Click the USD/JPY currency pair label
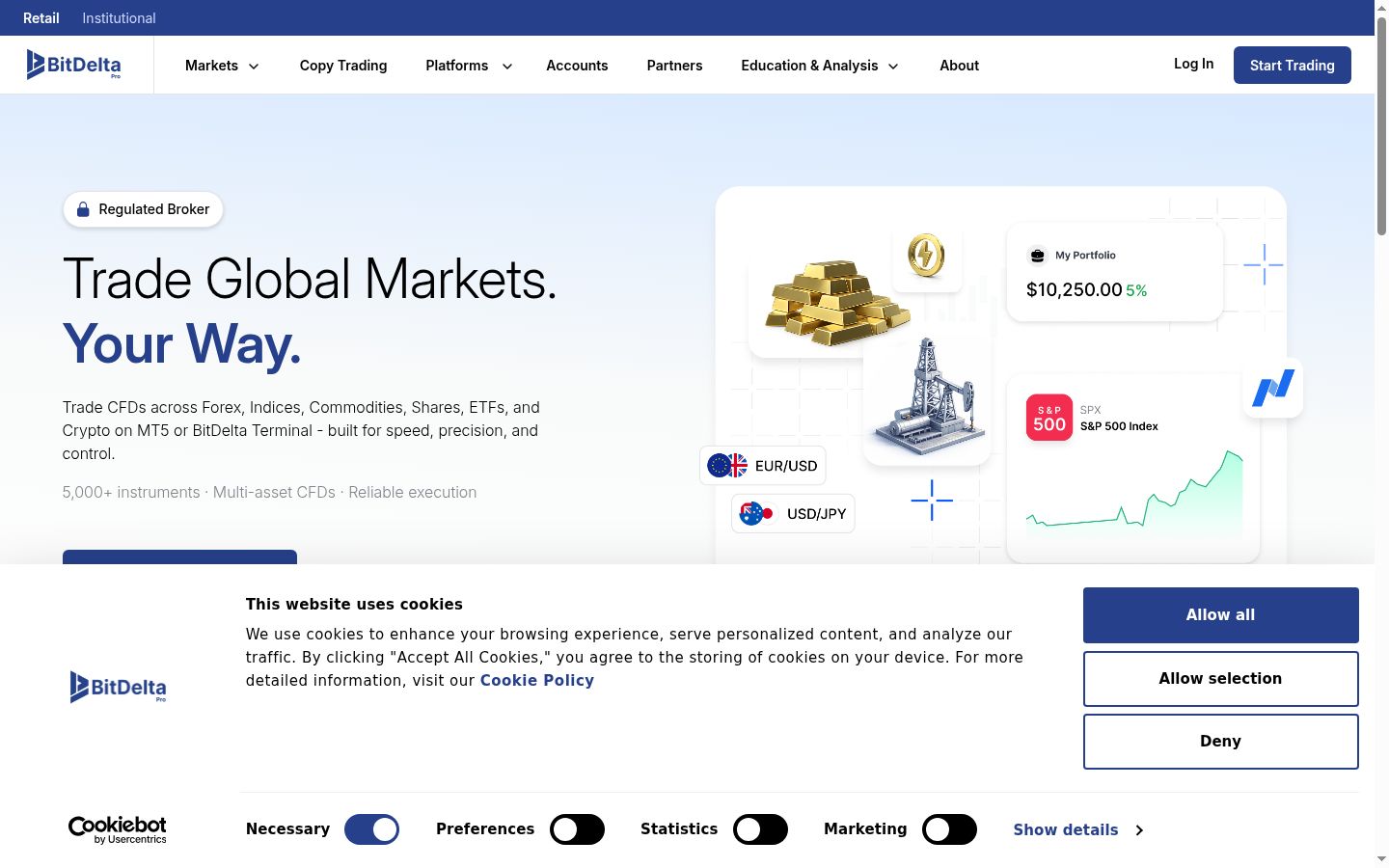 pos(816,514)
